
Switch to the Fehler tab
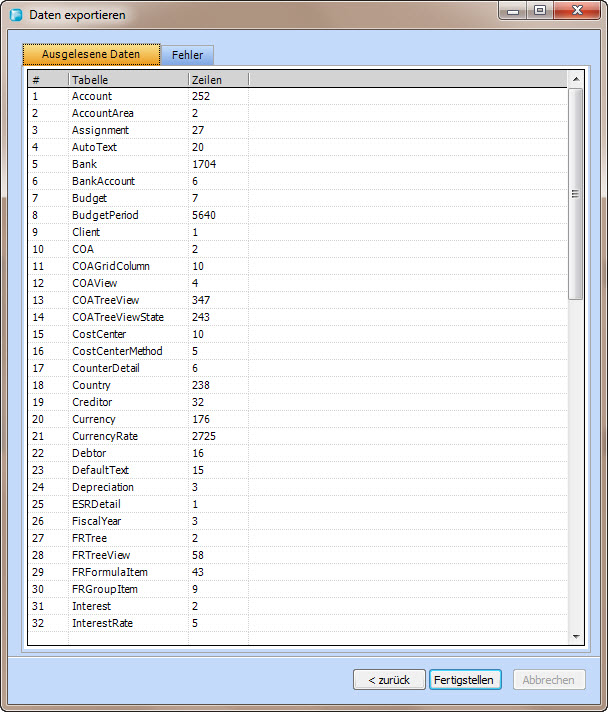[x=187, y=55]
